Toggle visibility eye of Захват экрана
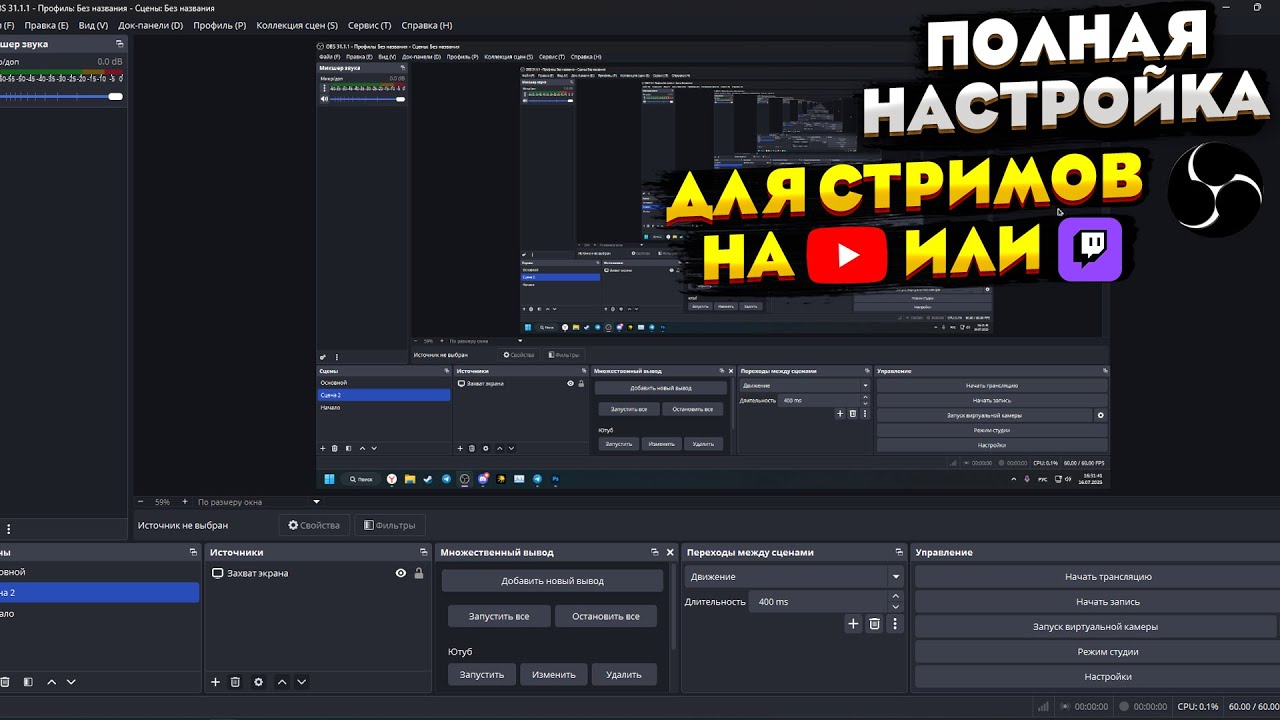Screen dimensions: 1280x720 pos(401,573)
